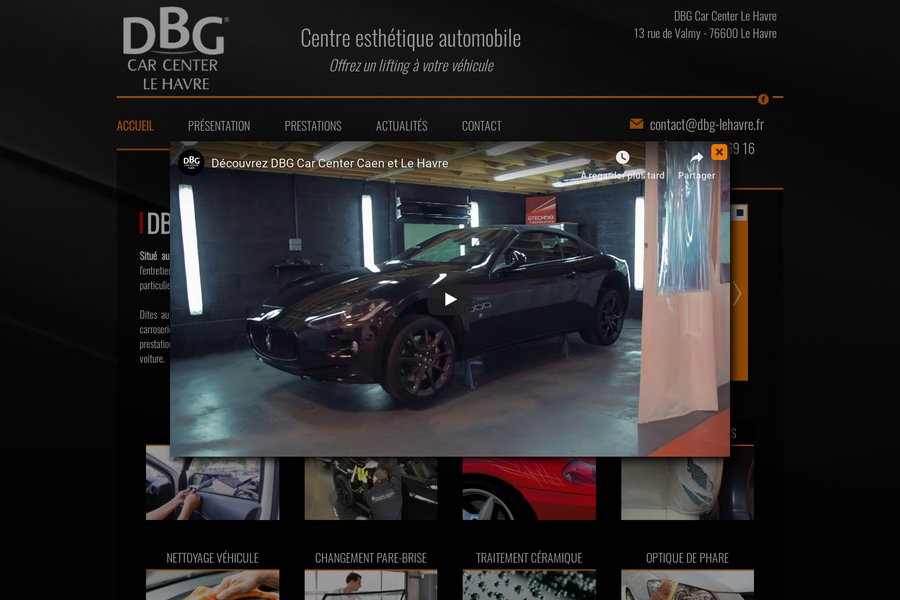
Task: Click the Watch later clock icon
Action: point(622,157)
